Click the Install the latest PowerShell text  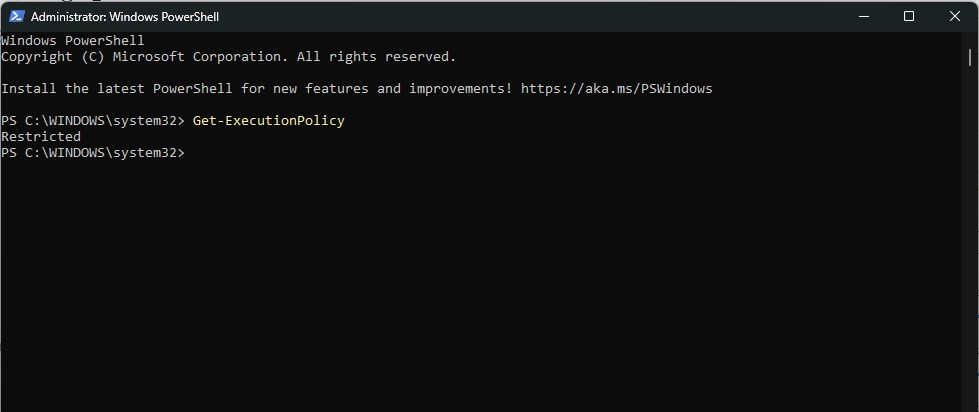(117, 89)
